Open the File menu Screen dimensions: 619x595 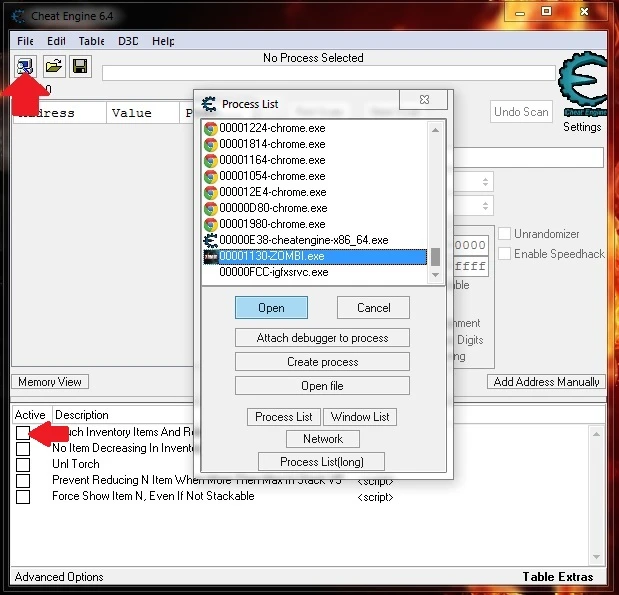pyautogui.click(x=25, y=41)
